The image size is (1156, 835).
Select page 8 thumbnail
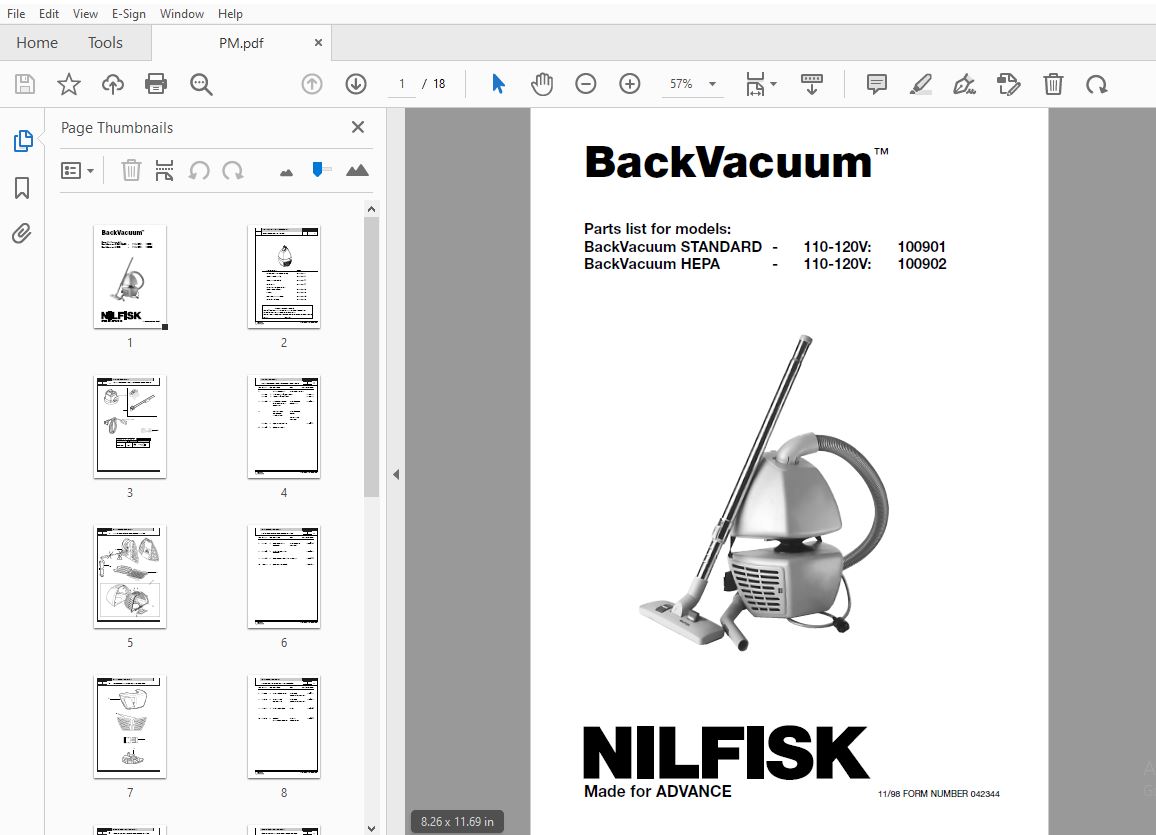[x=284, y=727]
